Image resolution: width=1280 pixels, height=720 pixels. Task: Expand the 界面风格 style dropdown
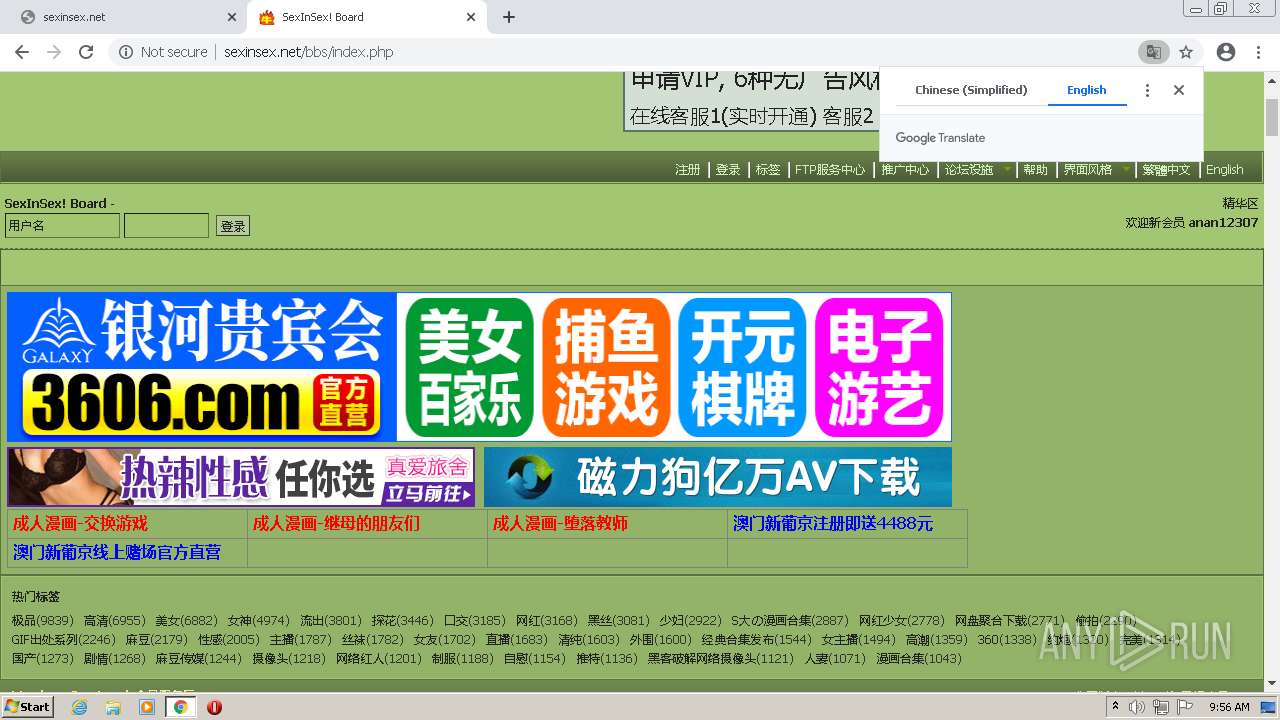pos(1096,170)
